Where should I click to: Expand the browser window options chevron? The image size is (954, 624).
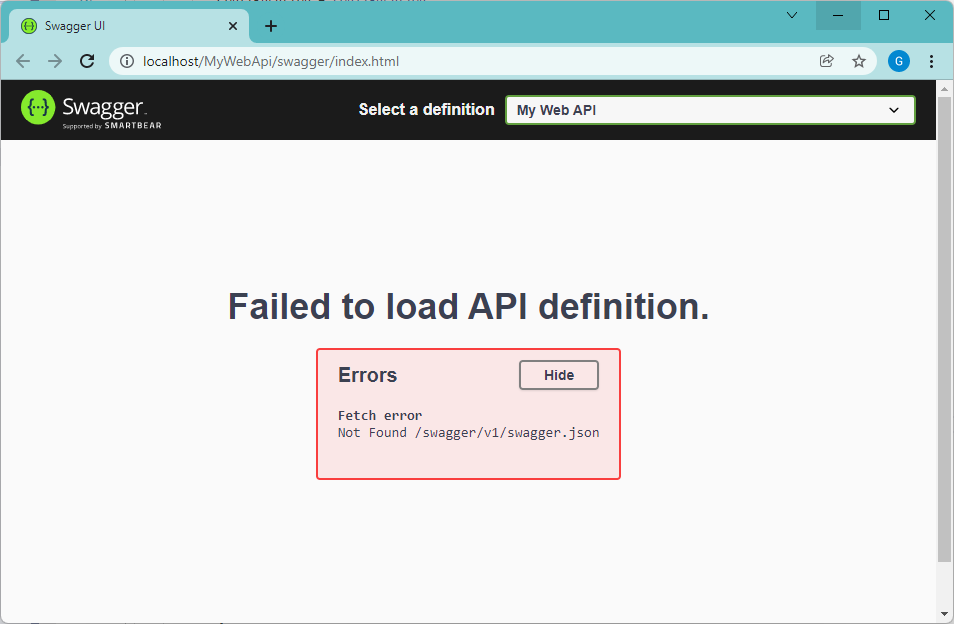pyautogui.click(x=792, y=15)
